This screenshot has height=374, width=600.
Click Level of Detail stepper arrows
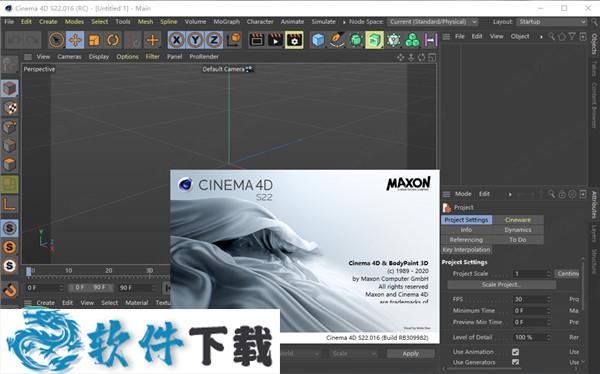[548, 338]
